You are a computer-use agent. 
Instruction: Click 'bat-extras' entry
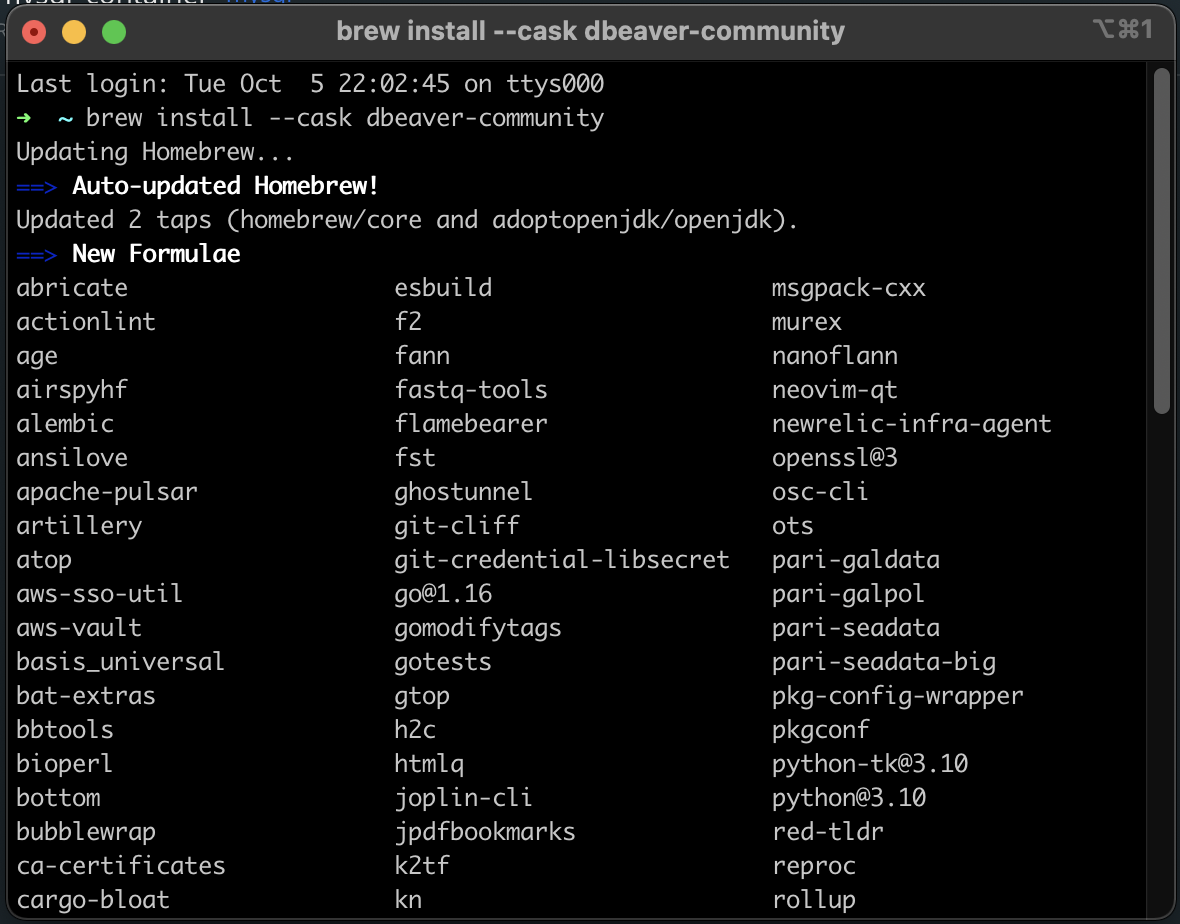86,696
